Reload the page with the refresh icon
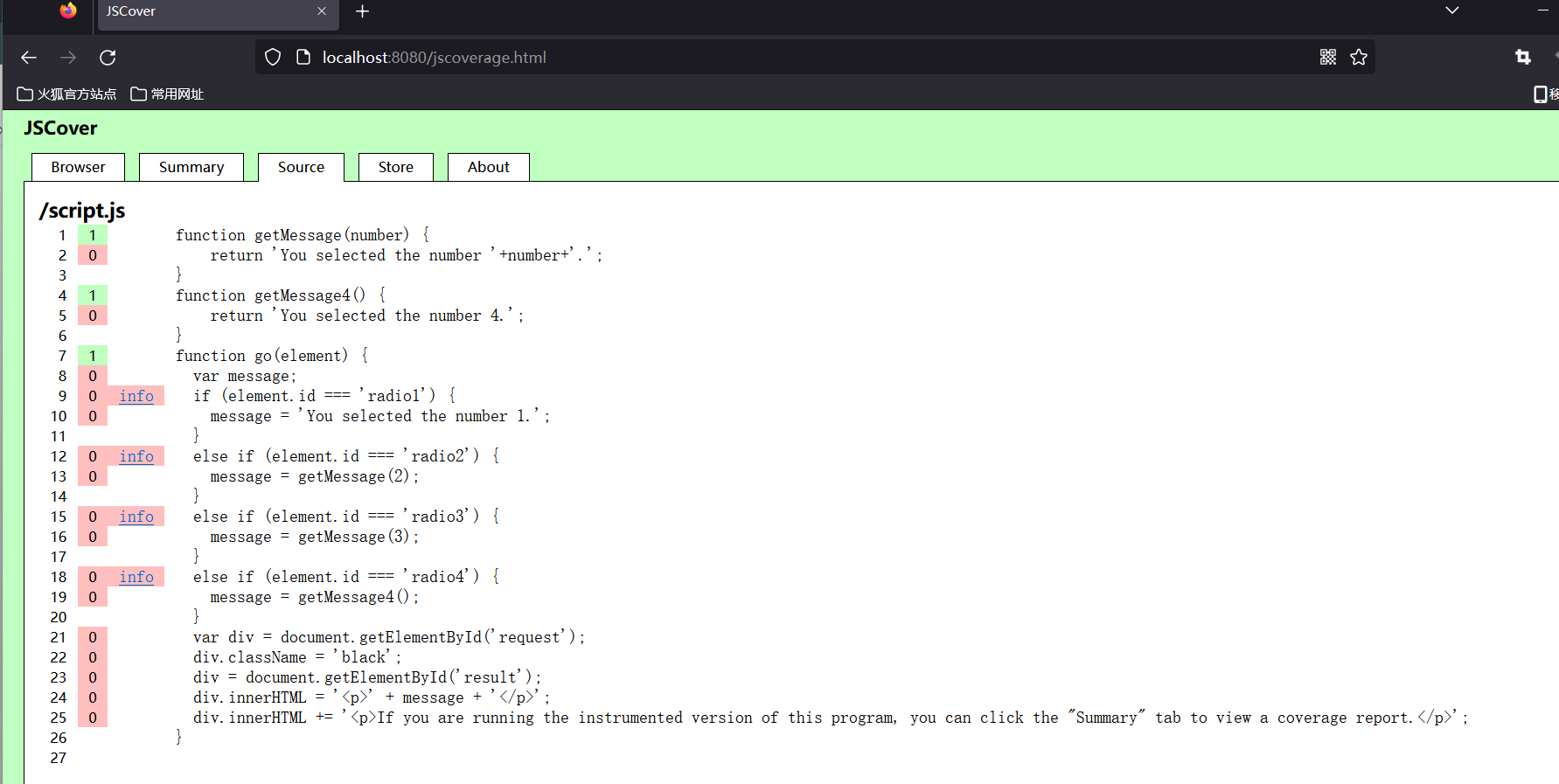 tap(108, 58)
